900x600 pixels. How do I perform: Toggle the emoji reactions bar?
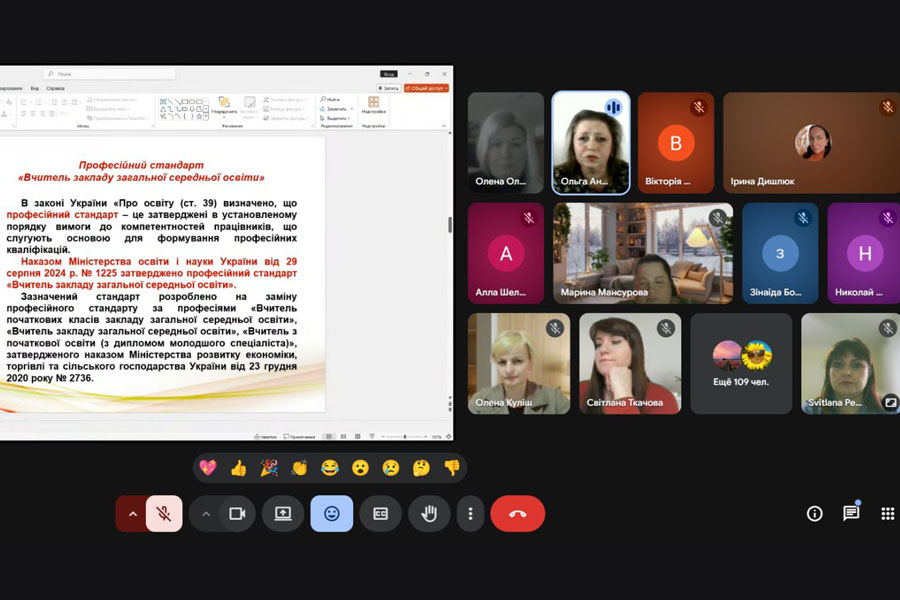[x=332, y=513]
